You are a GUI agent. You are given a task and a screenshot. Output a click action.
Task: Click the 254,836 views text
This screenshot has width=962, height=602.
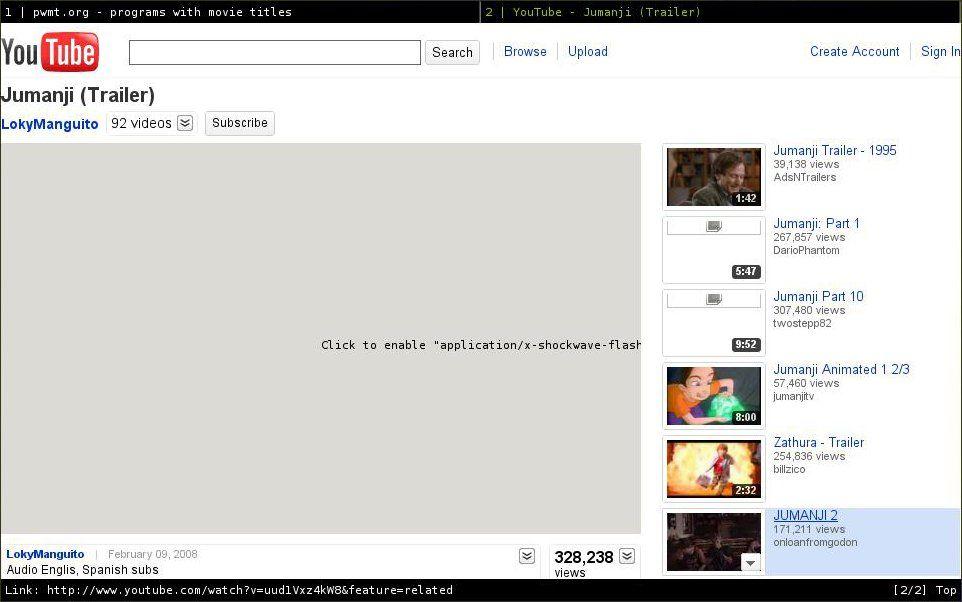(809, 457)
